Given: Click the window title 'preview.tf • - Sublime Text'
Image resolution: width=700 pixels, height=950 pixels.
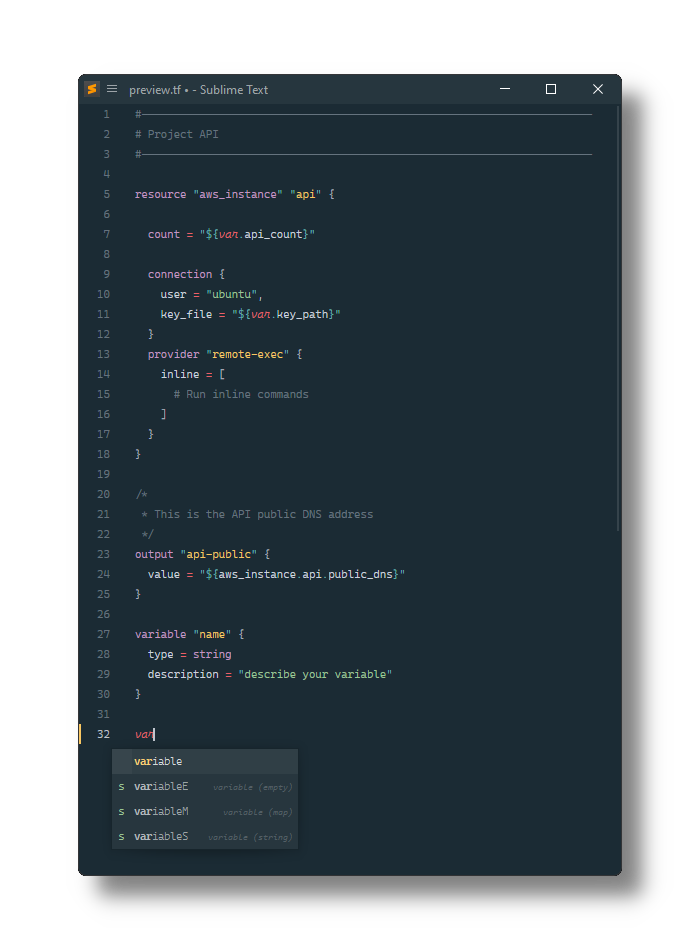Looking at the screenshot, I should coord(198,90).
